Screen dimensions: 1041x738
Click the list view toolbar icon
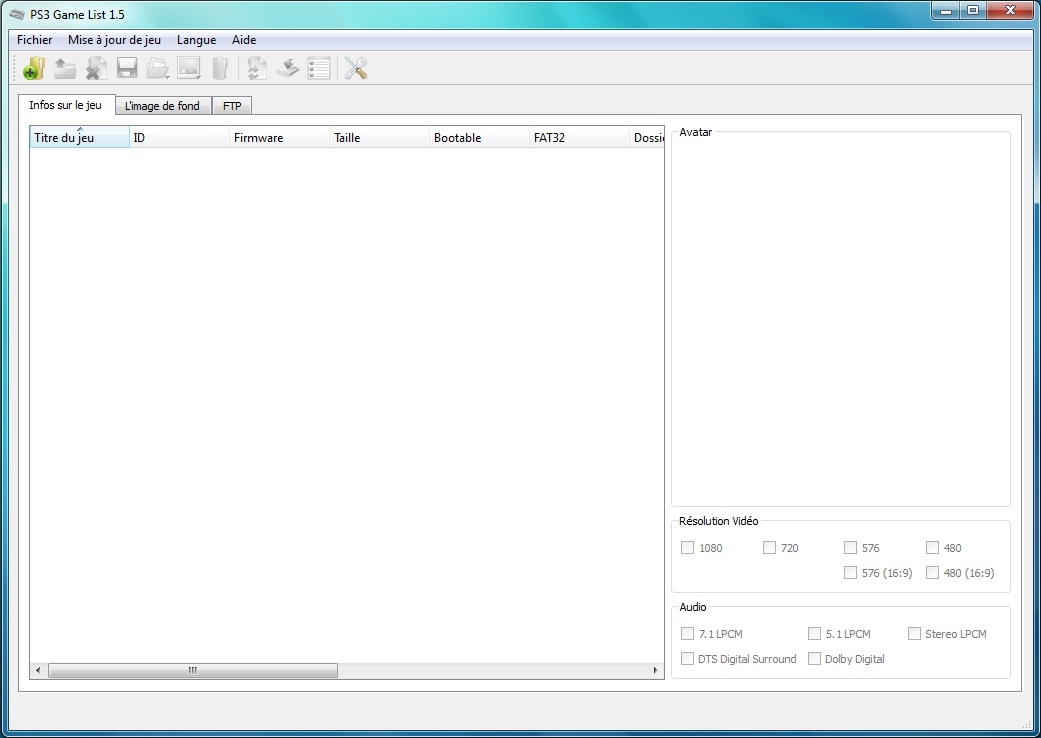tap(319, 68)
